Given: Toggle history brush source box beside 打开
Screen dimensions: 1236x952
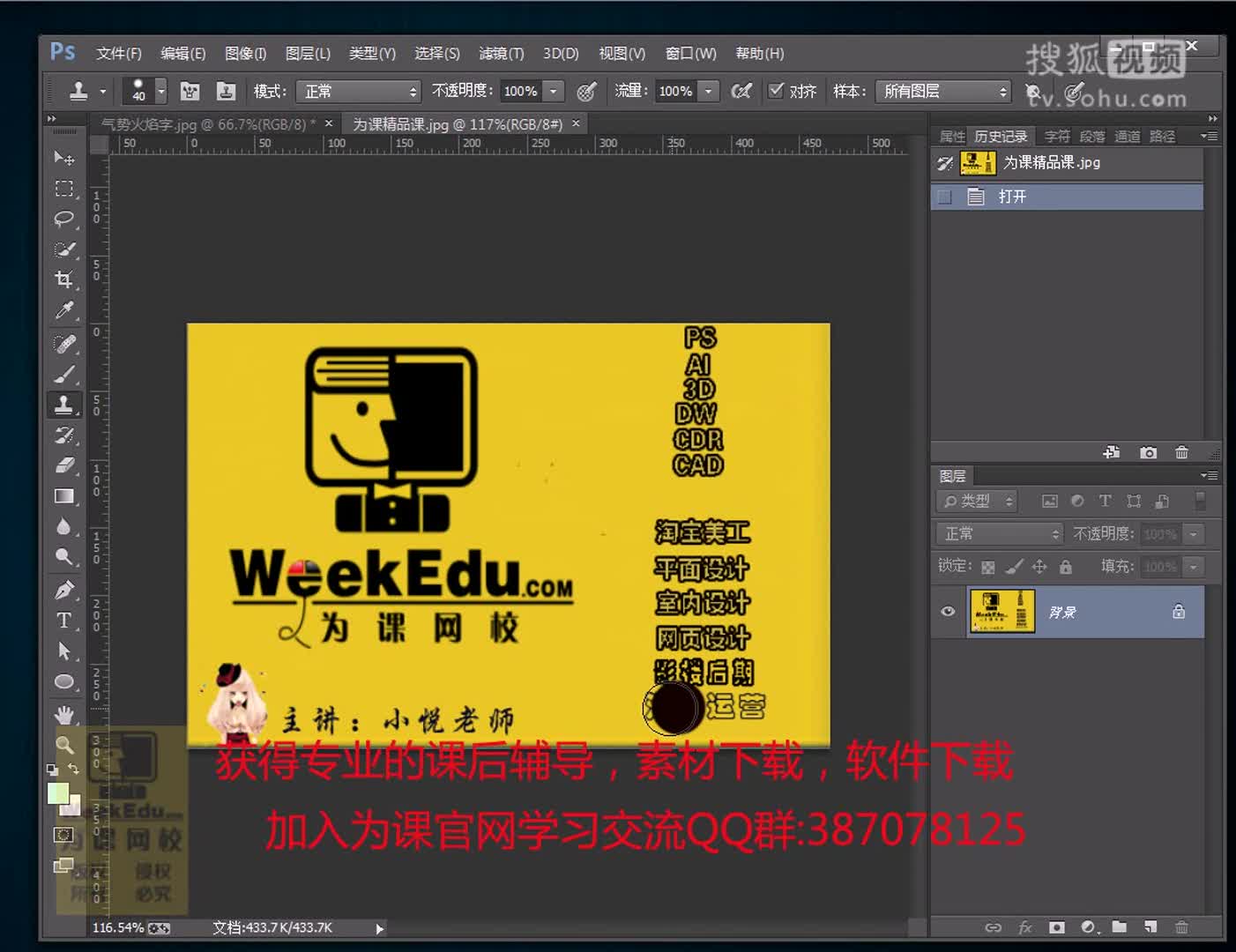Looking at the screenshot, I should [945, 197].
